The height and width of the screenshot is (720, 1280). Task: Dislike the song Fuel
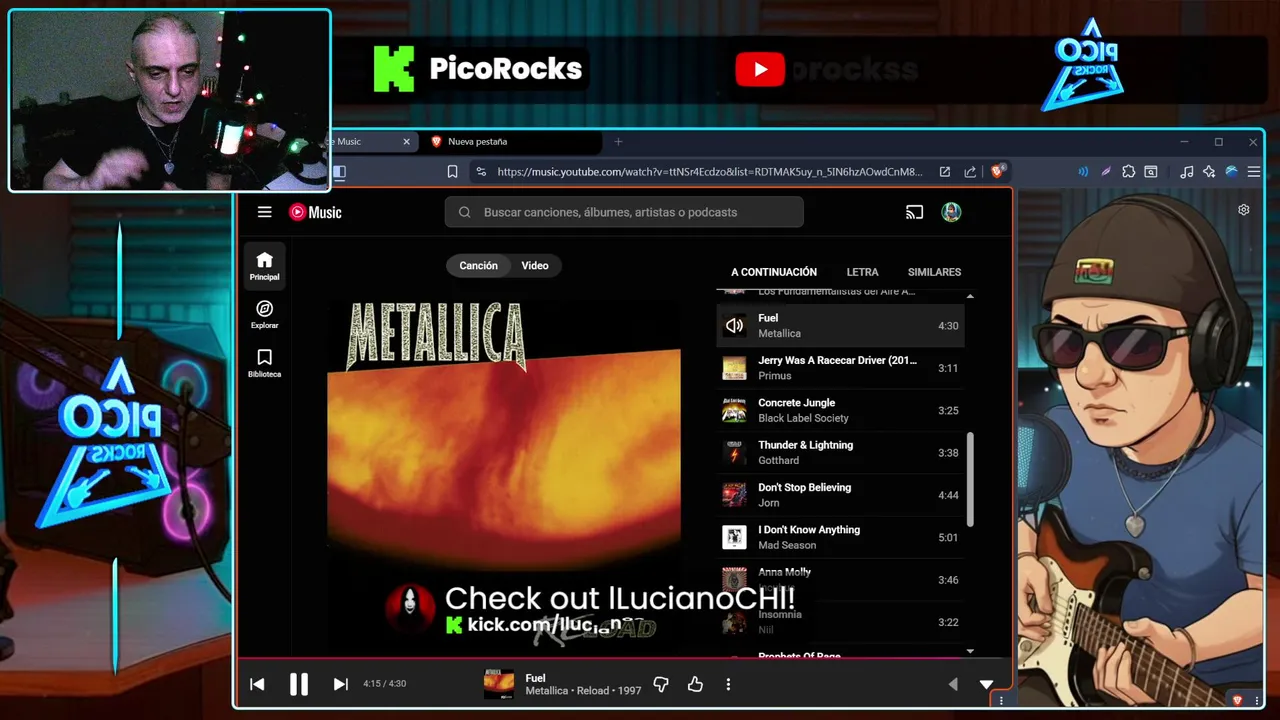(x=661, y=684)
